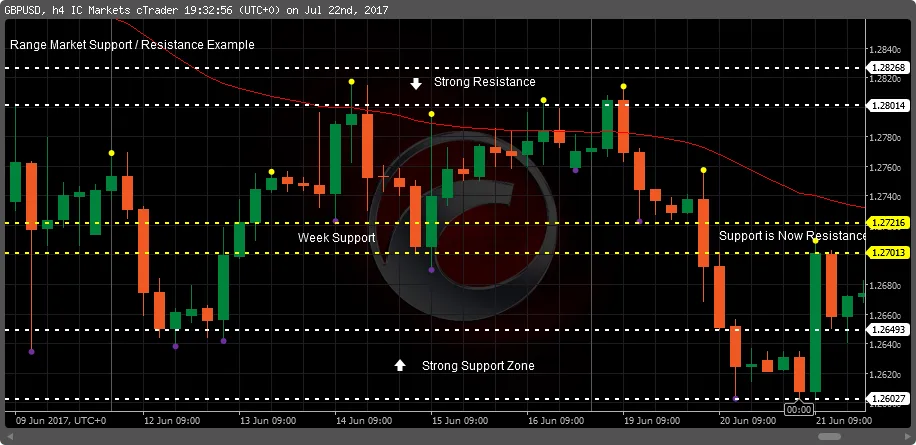Click the 1.2620 price axis value
The image size is (916, 445).
886,374
